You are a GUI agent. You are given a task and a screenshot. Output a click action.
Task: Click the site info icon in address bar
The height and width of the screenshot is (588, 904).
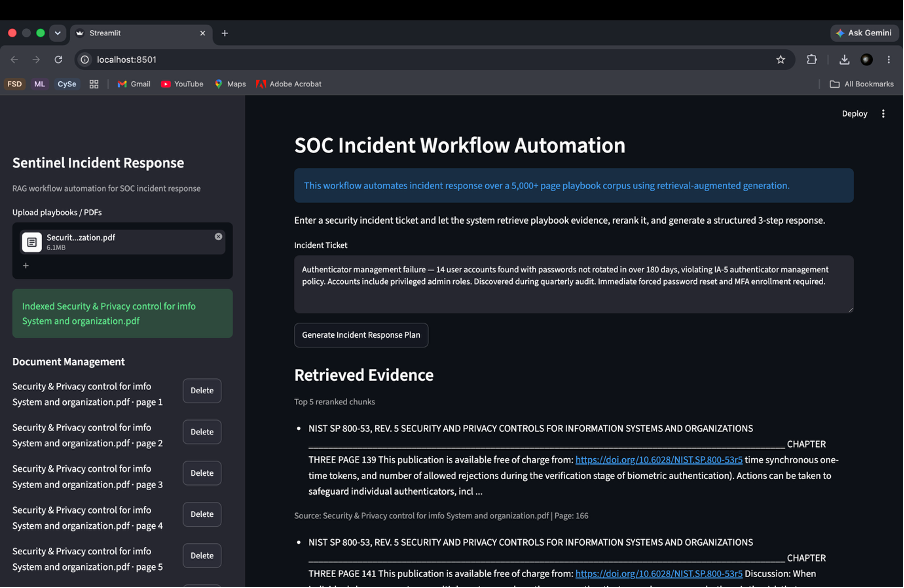click(85, 59)
